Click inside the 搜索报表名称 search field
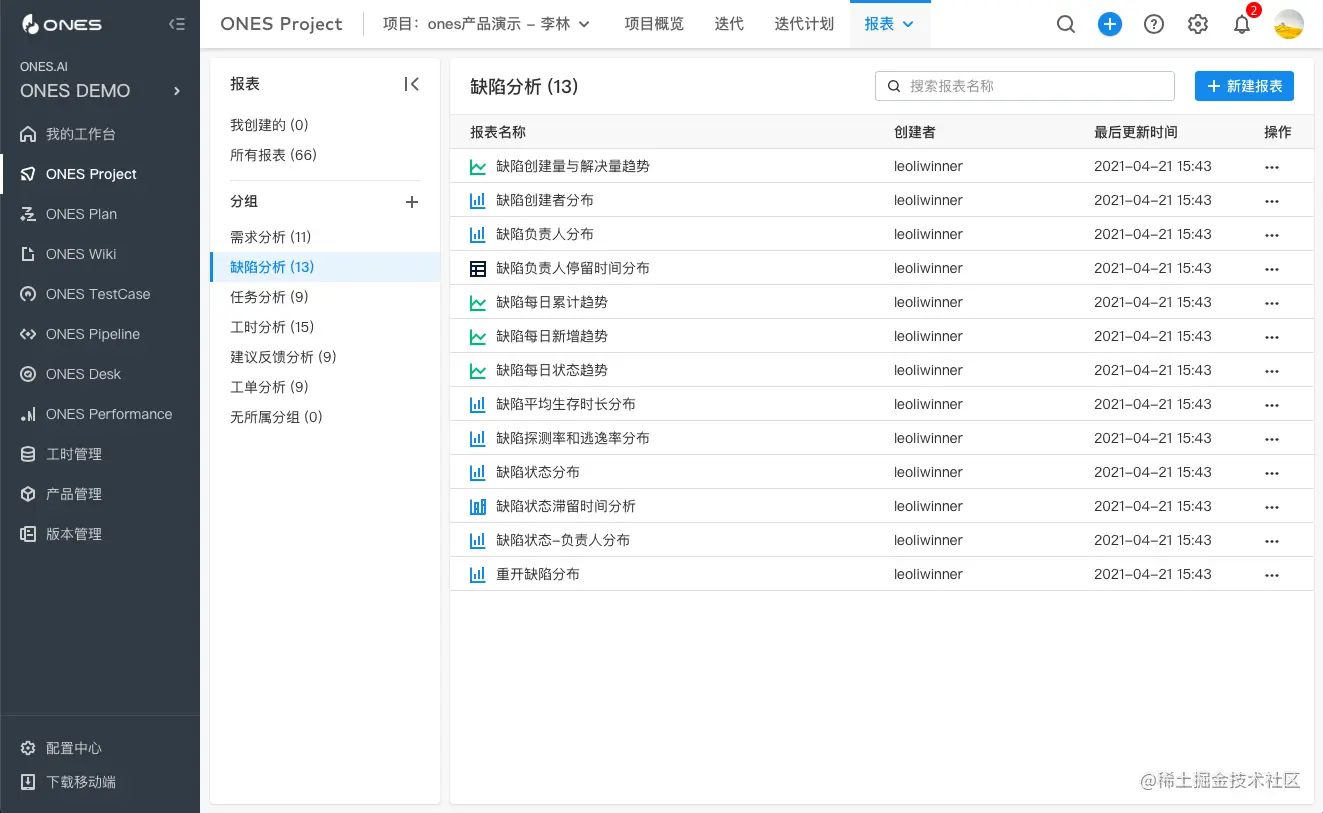Viewport: 1323px width, 813px height. [1024, 86]
